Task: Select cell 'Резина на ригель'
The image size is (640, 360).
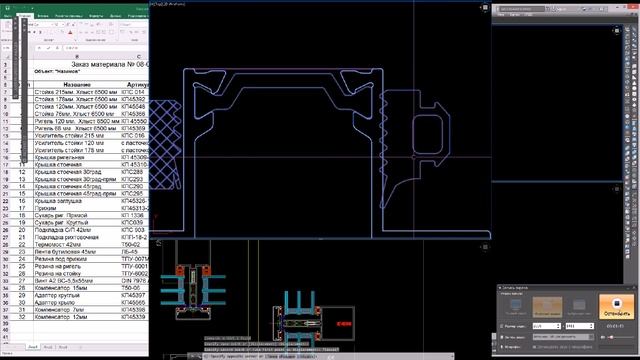Action: (x=77, y=266)
